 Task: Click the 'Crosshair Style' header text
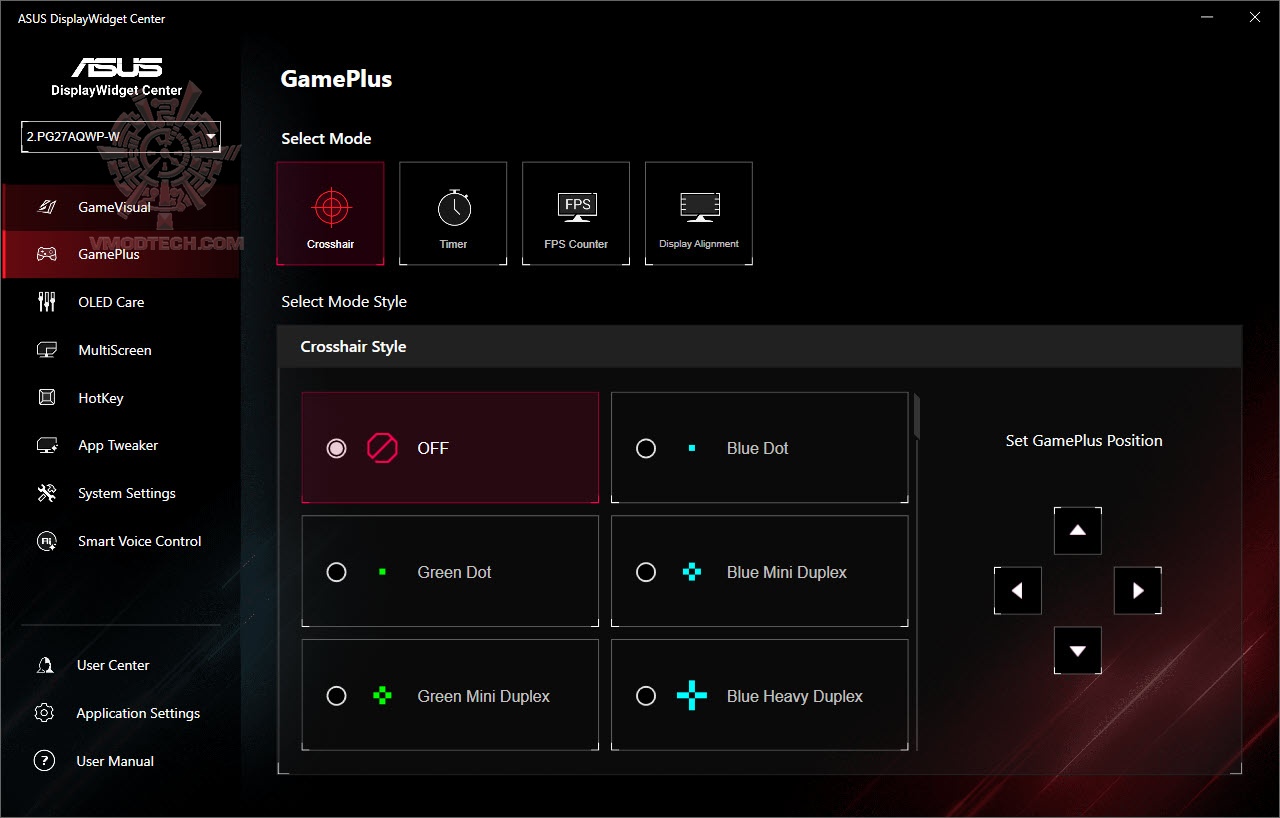click(354, 347)
